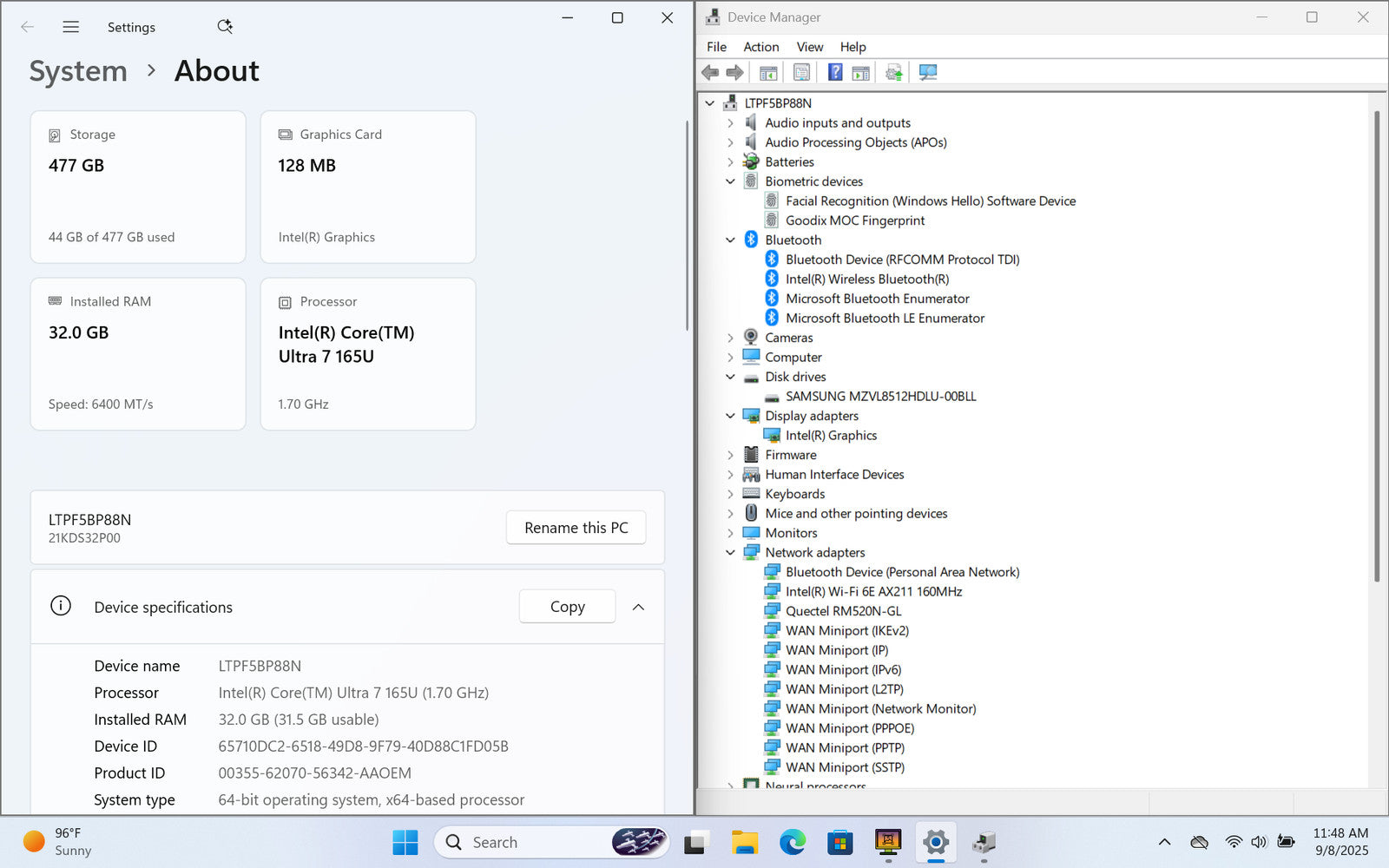
Task: Expand Audio inputs and outputs category
Action: (x=731, y=123)
